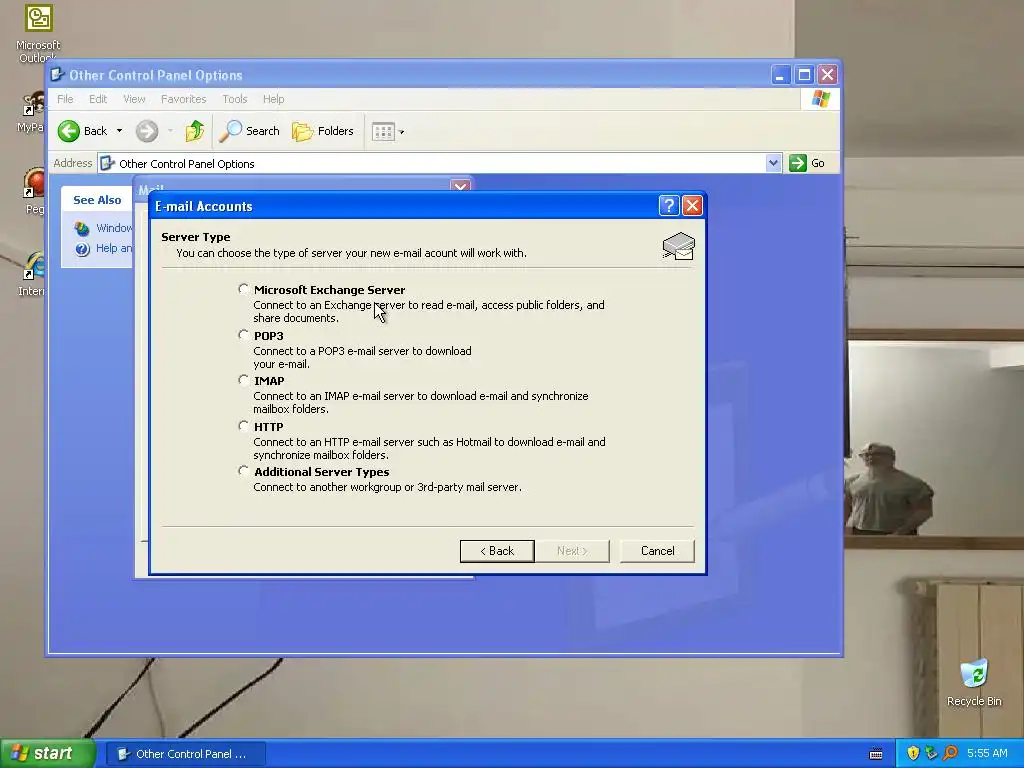Screen dimensions: 1024x768
Task: Open the Help and Support link under See Also
Action: point(114,248)
